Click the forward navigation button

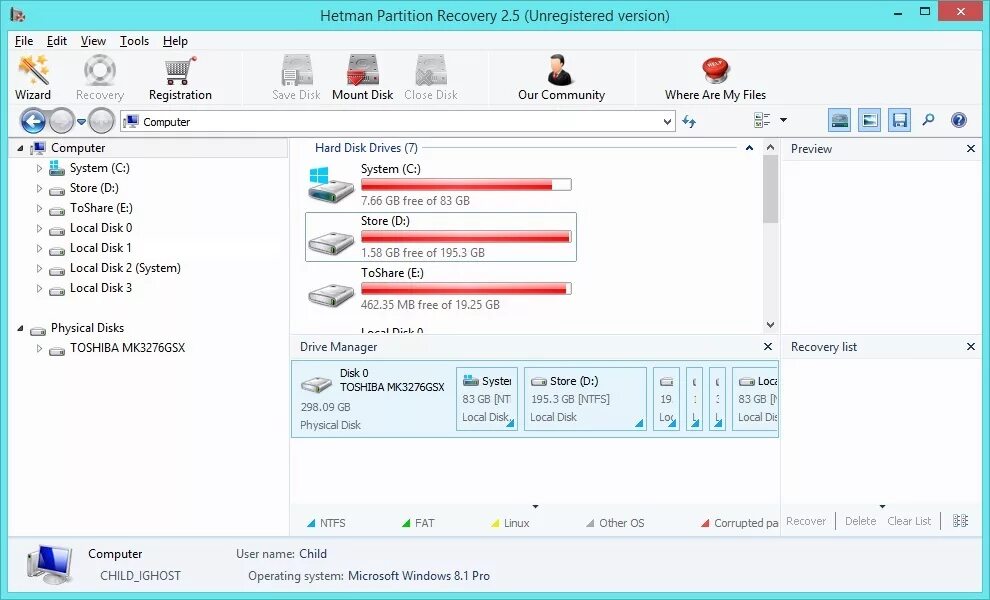[61, 121]
